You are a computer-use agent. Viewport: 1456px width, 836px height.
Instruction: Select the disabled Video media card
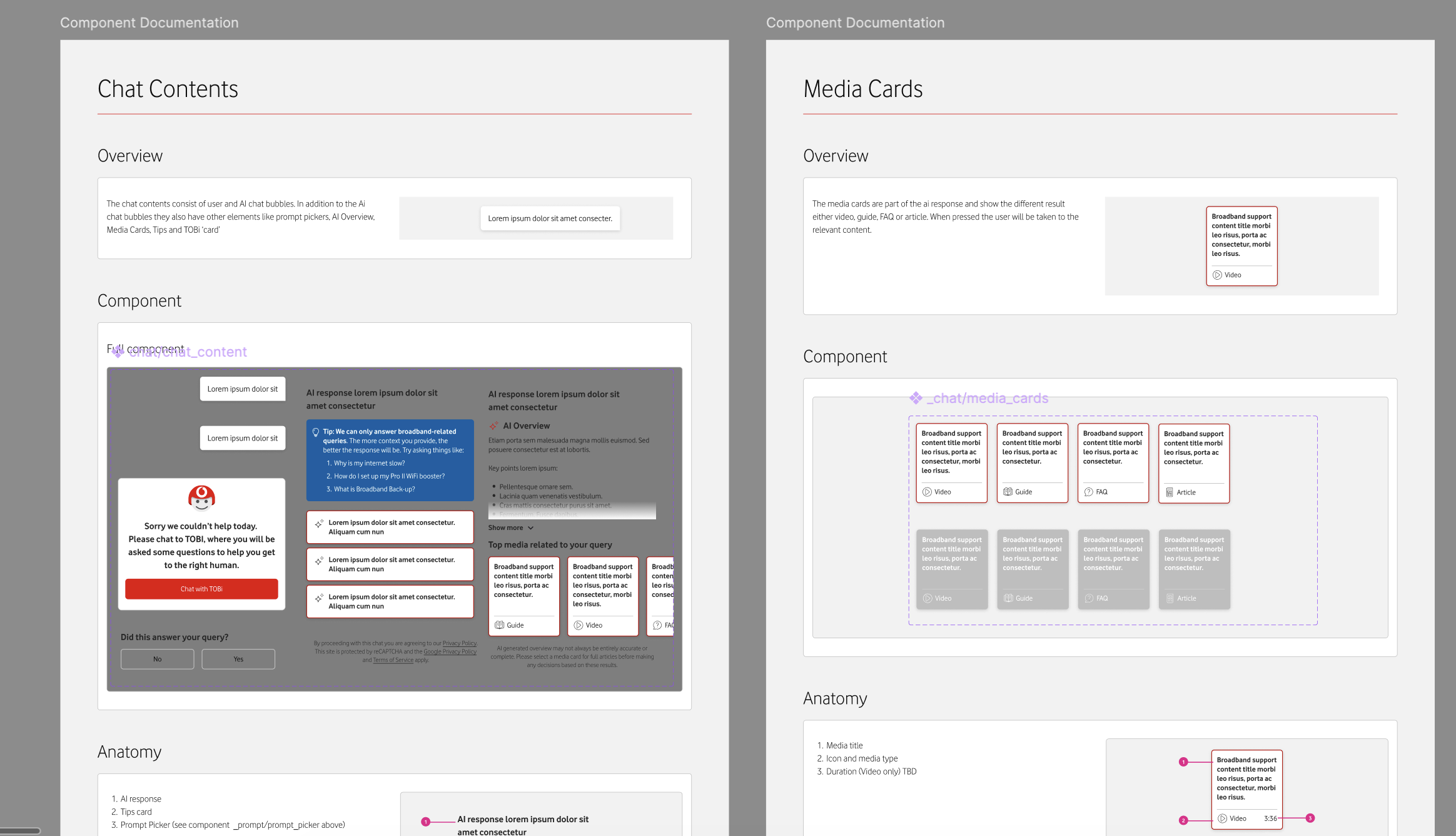click(951, 569)
